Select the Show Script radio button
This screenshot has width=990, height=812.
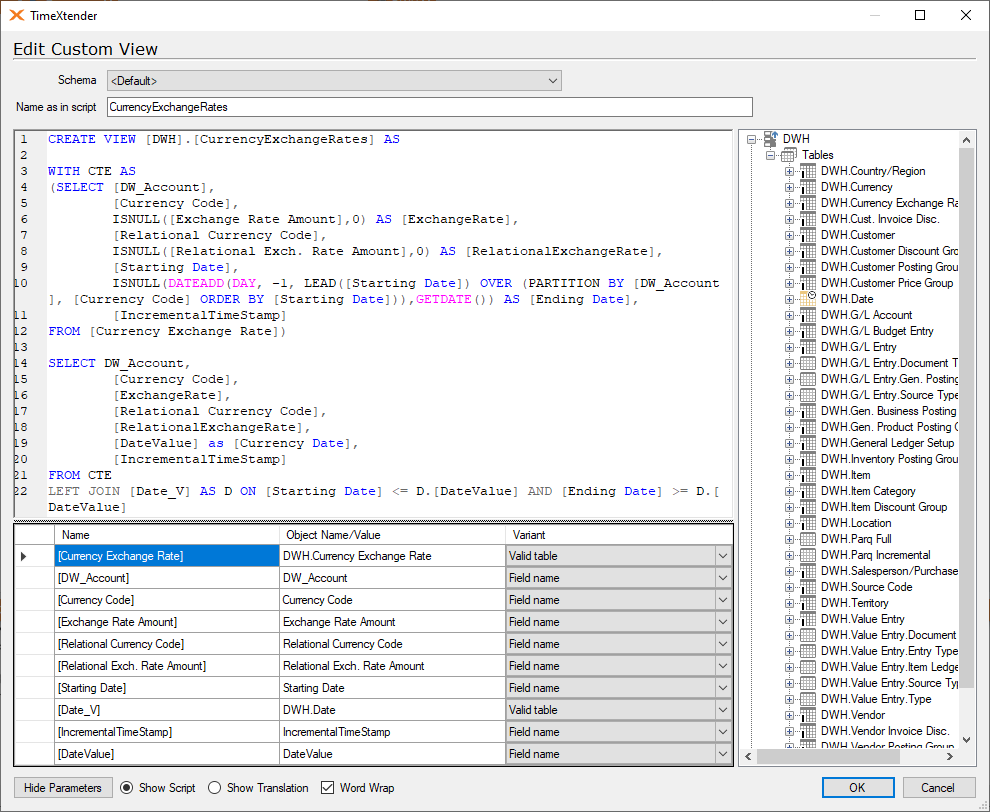126,787
